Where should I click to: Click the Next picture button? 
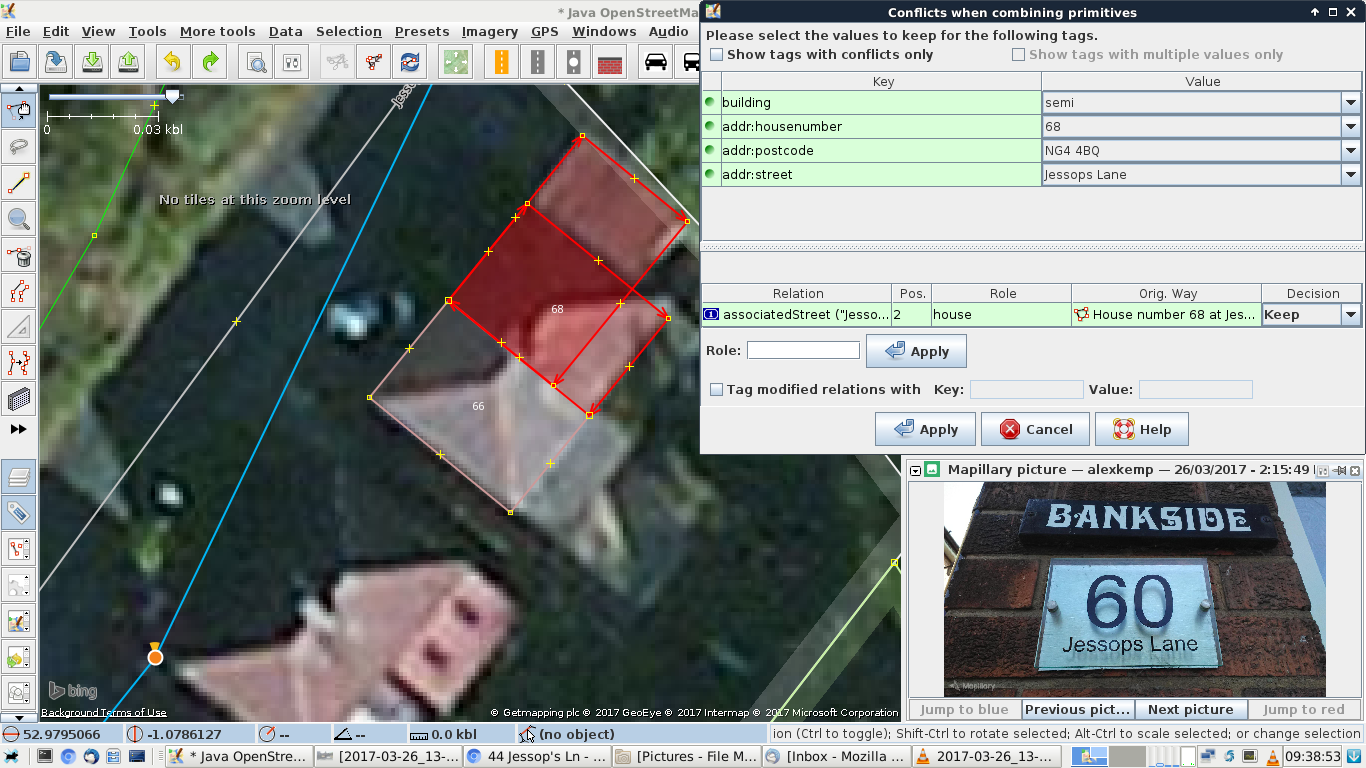pyautogui.click(x=1190, y=710)
